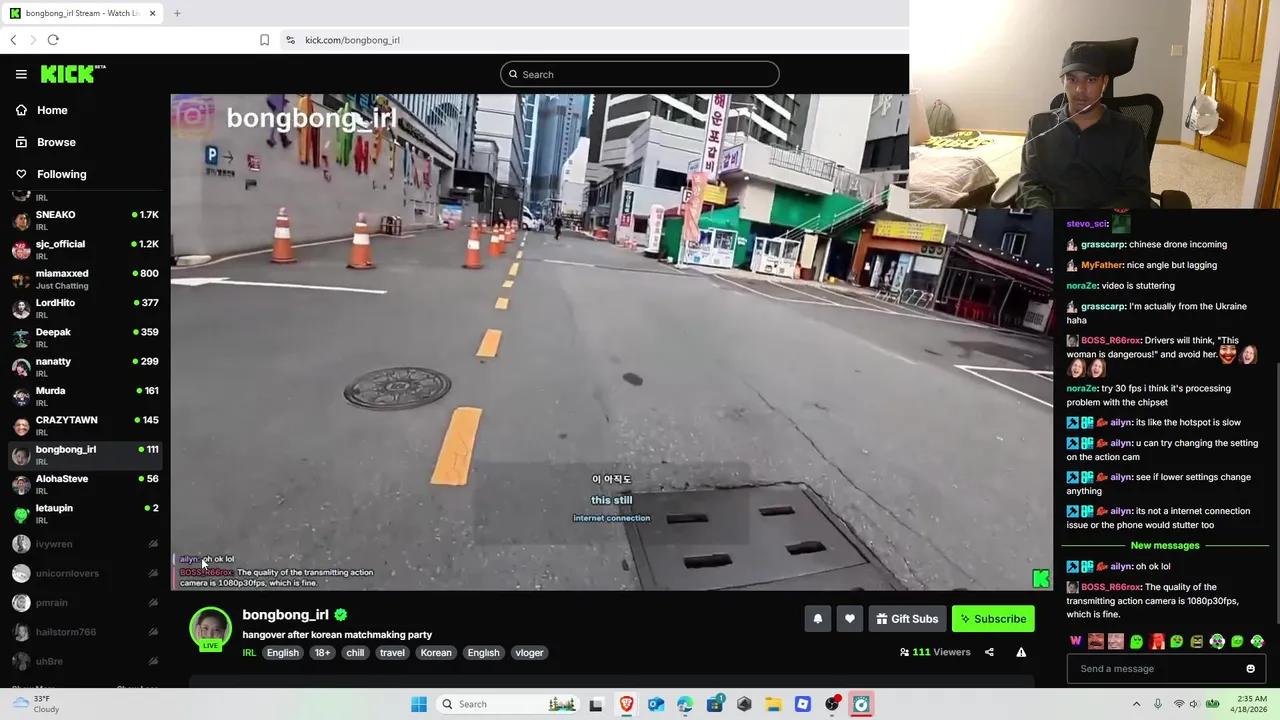Click the report warning triangle icon
Screen dimensions: 1280x720
(x=1021, y=652)
